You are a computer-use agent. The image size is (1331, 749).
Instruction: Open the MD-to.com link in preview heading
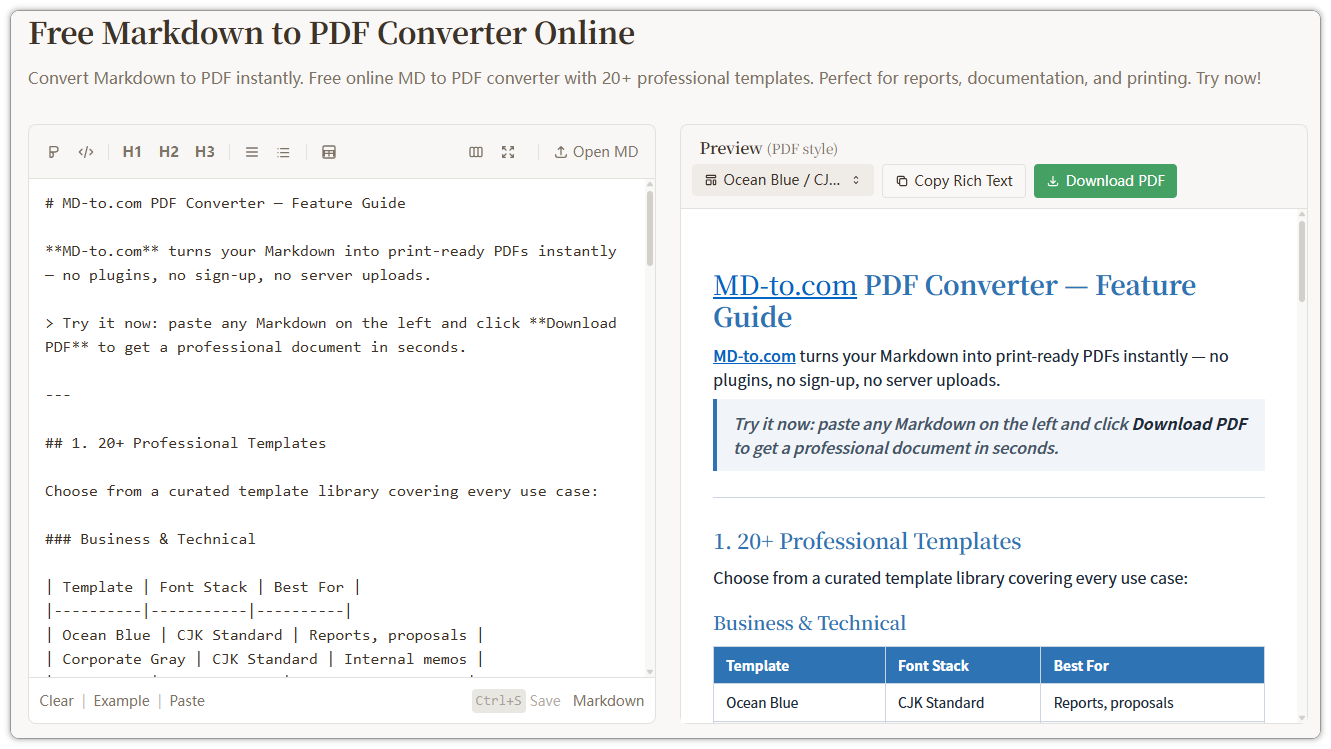(785, 285)
